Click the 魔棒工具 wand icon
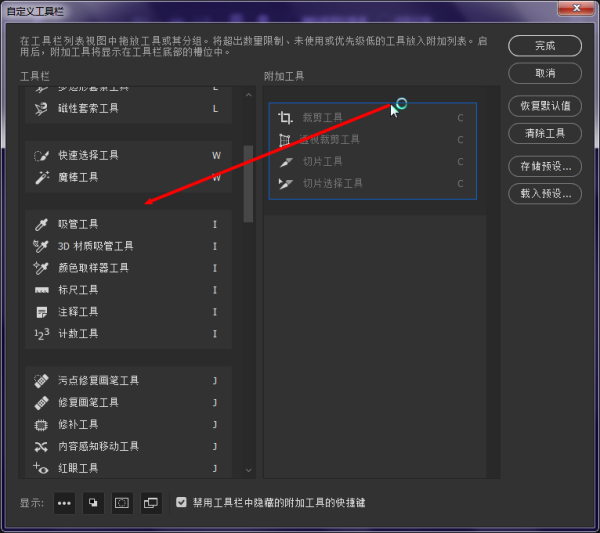600x533 pixels. click(x=42, y=177)
